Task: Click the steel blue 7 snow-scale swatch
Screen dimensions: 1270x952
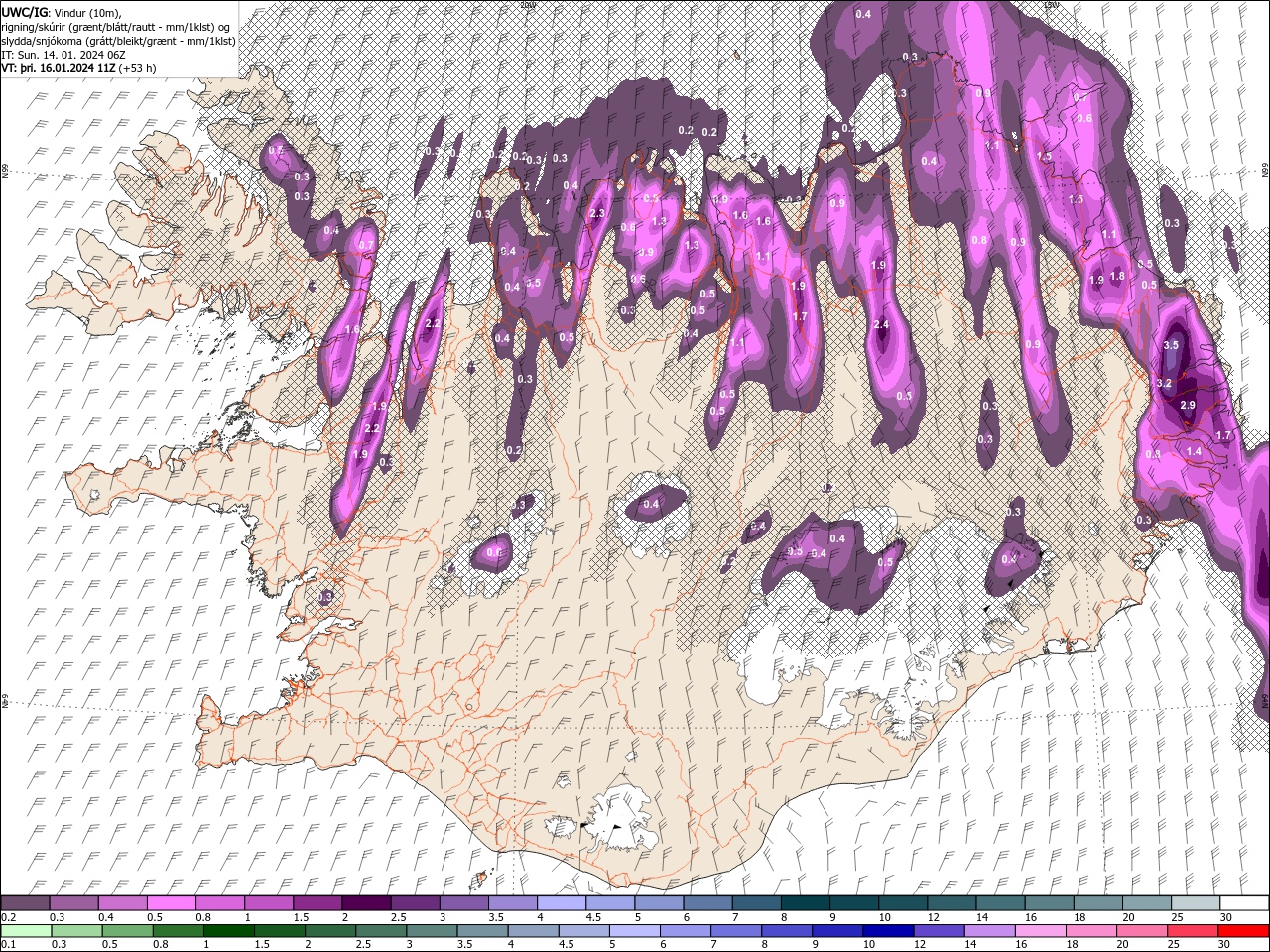Action: pos(757,902)
